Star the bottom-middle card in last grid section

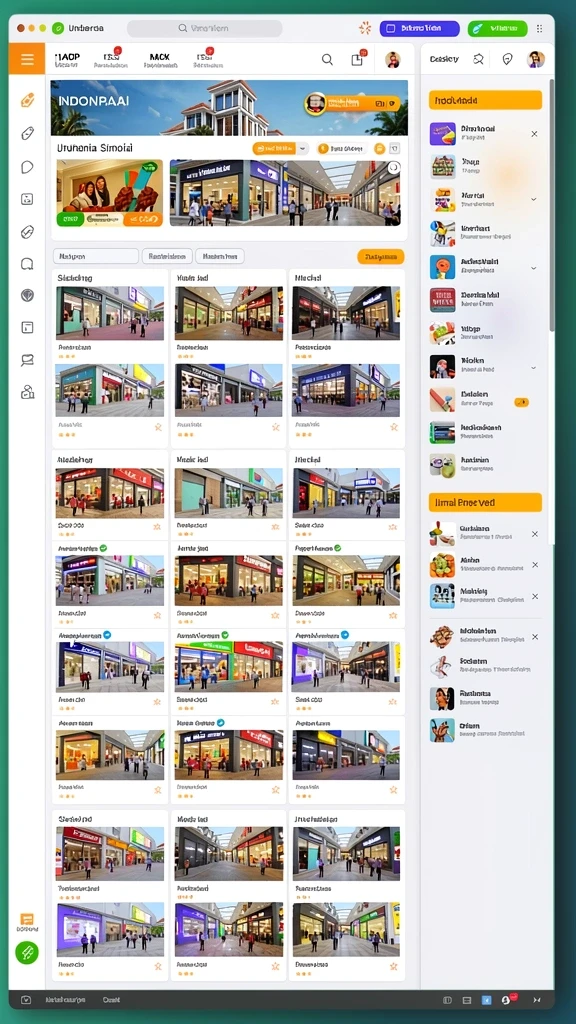275,966
